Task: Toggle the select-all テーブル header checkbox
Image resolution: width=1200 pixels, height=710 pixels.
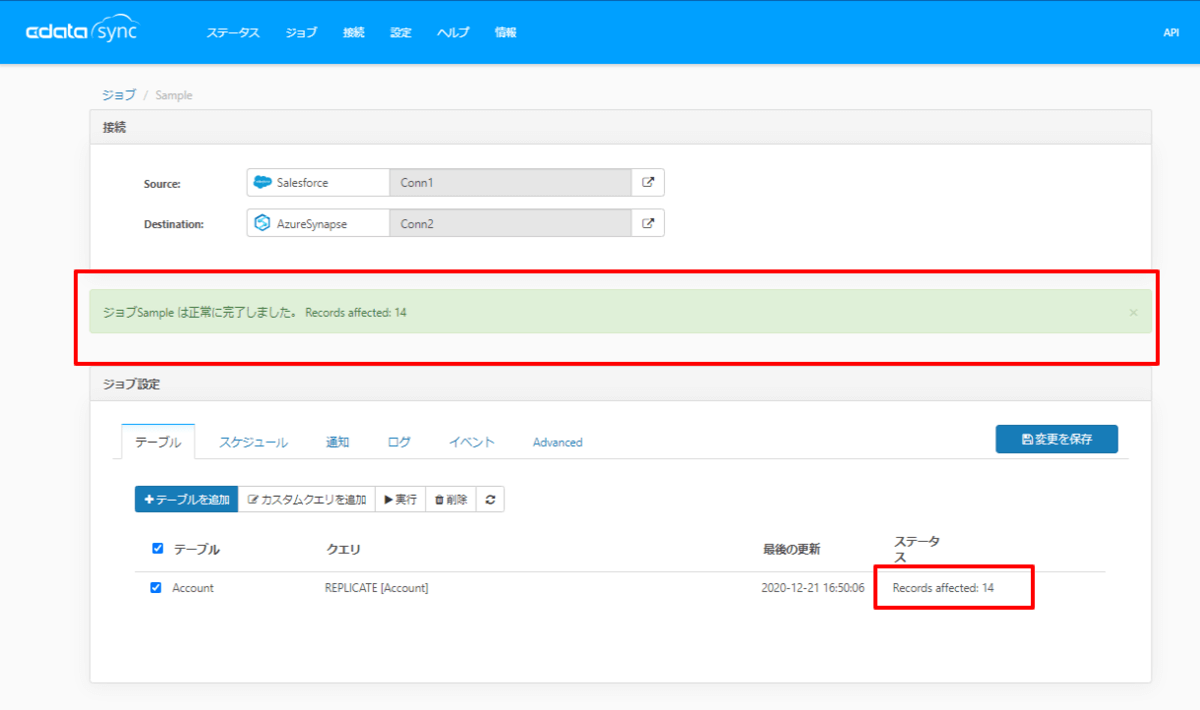Action: click(x=156, y=548)
